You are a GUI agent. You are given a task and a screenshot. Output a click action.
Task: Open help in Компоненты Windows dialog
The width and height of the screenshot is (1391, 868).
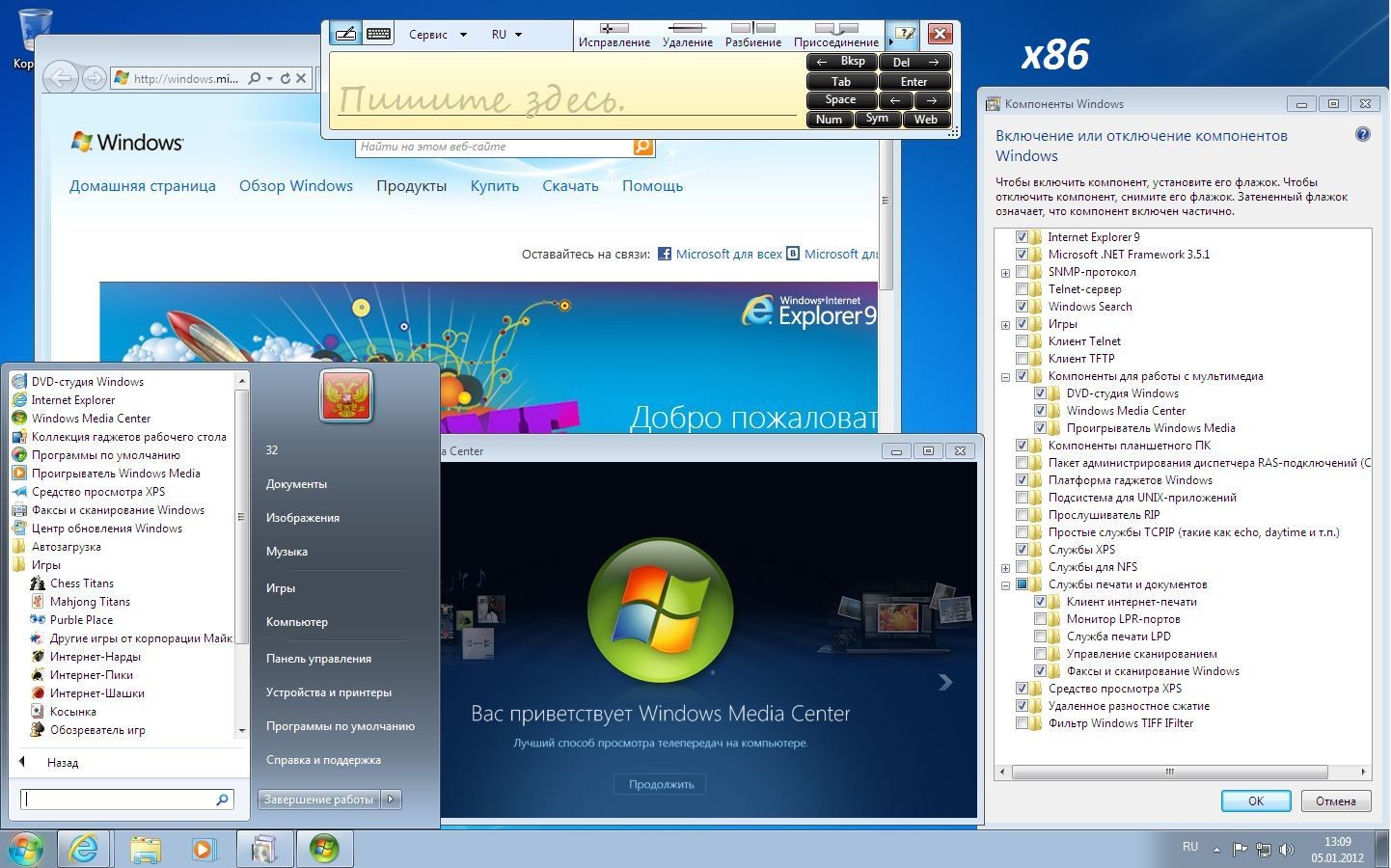tap(1363, 135)
